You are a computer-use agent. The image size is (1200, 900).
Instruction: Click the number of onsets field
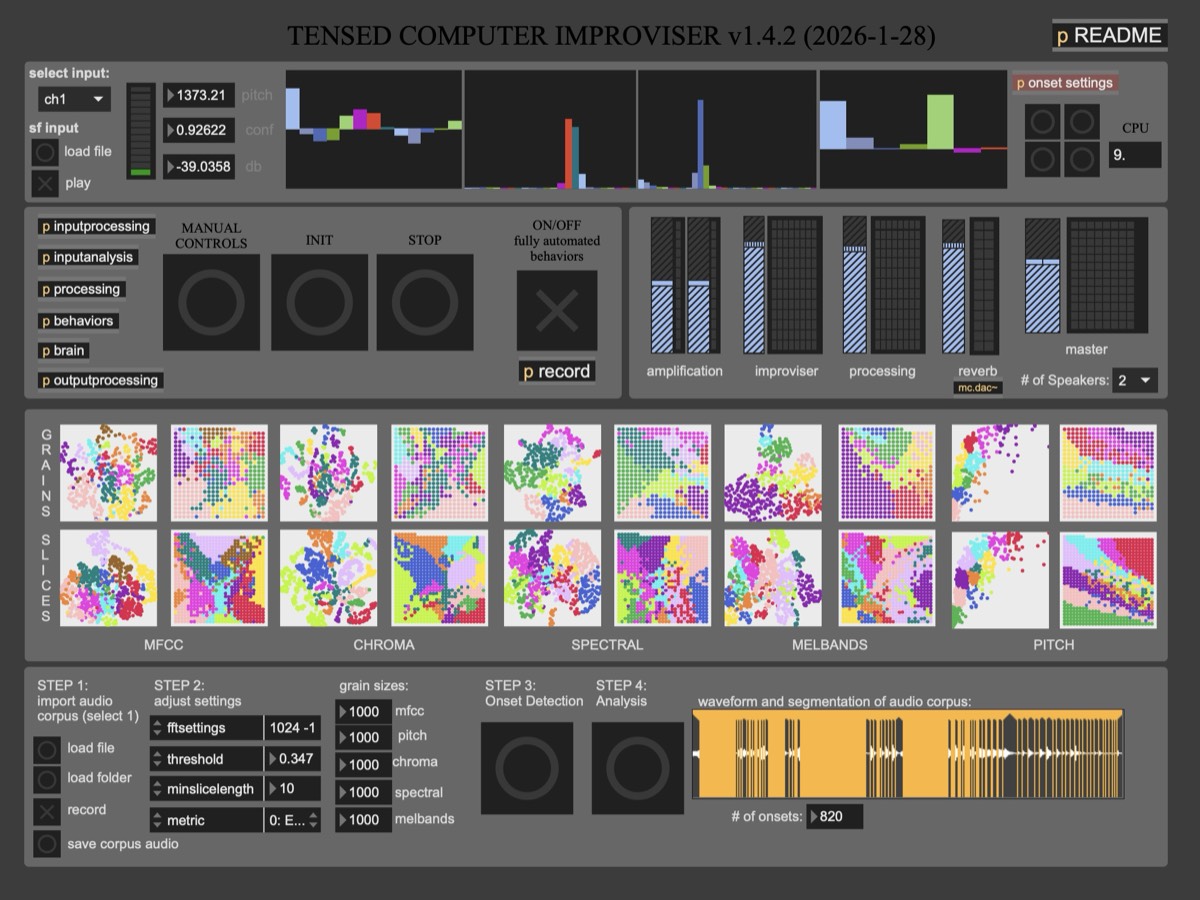coord(835,817)
